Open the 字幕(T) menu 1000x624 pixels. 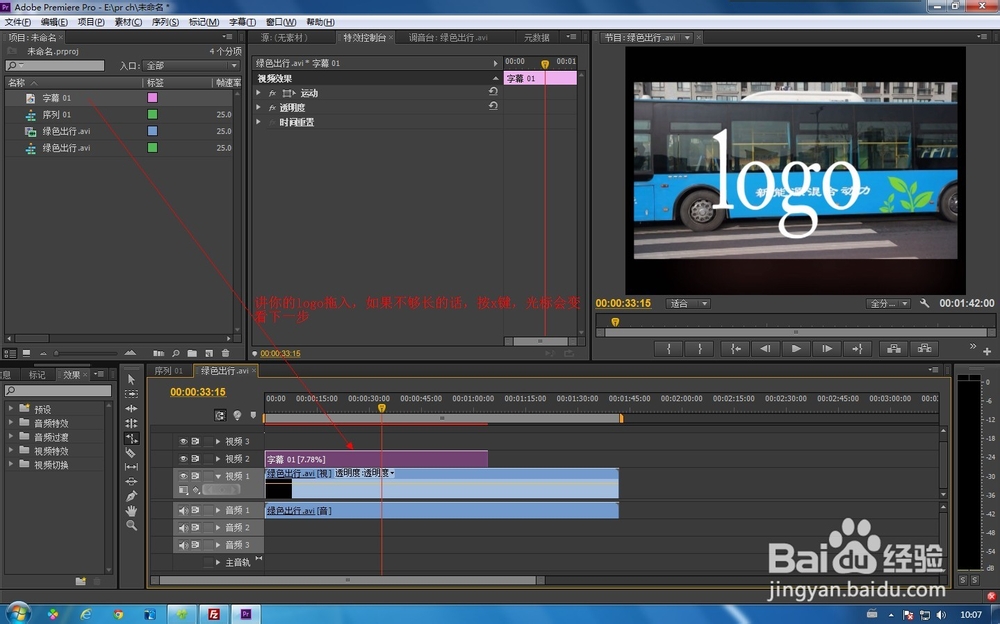tap(242, 22)
